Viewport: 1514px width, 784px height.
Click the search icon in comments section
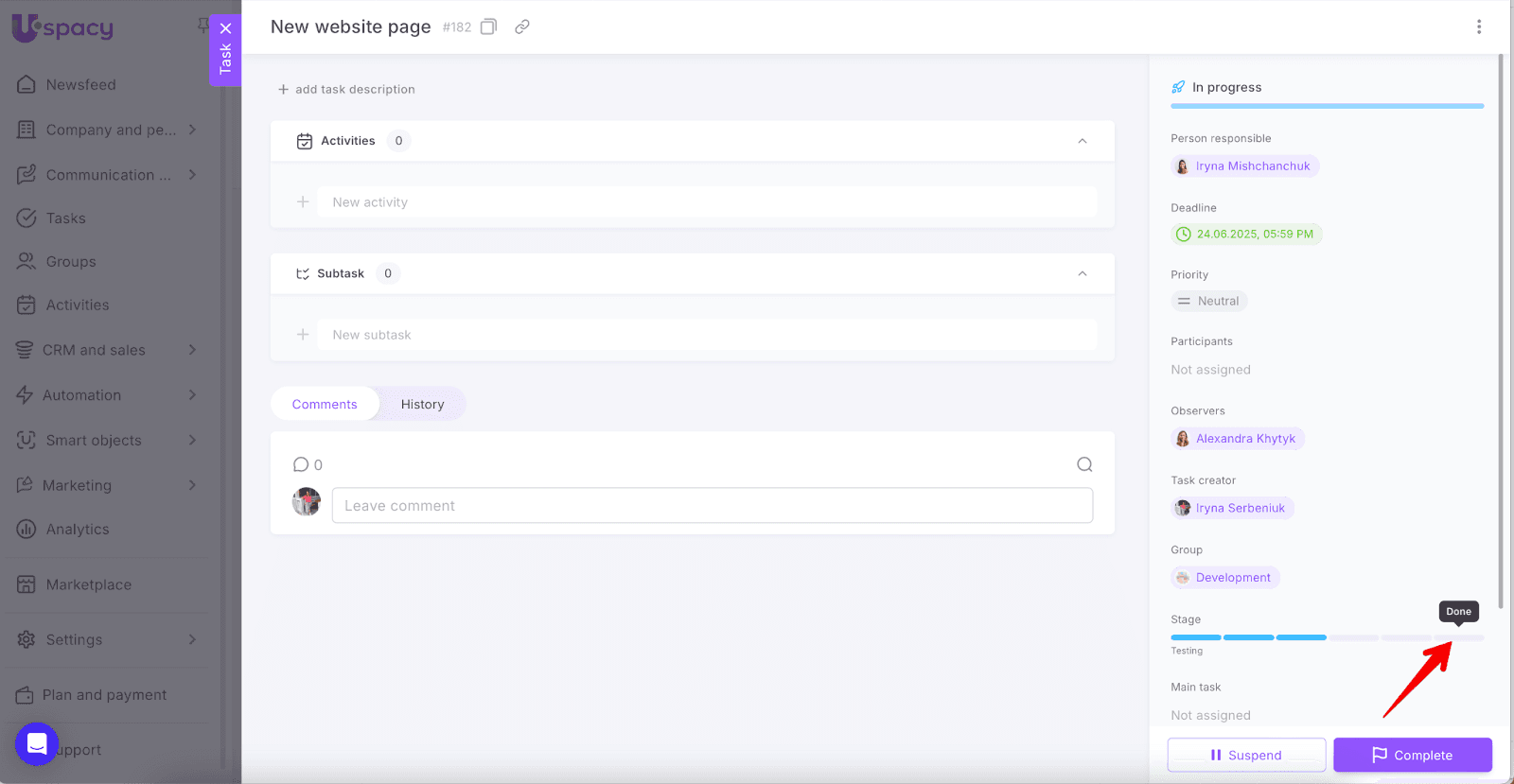[x=1084, y=464]
